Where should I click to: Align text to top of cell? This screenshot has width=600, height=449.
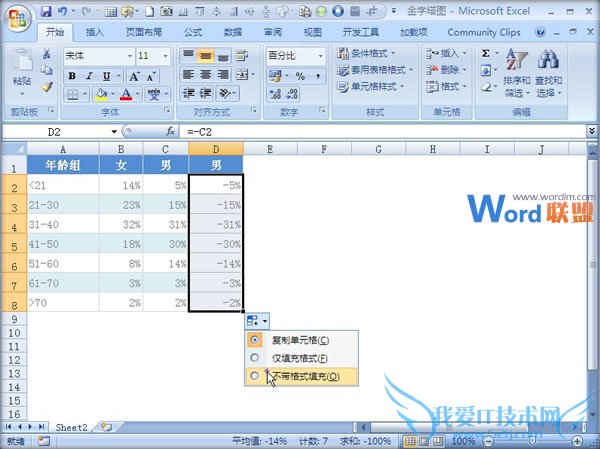188,56
